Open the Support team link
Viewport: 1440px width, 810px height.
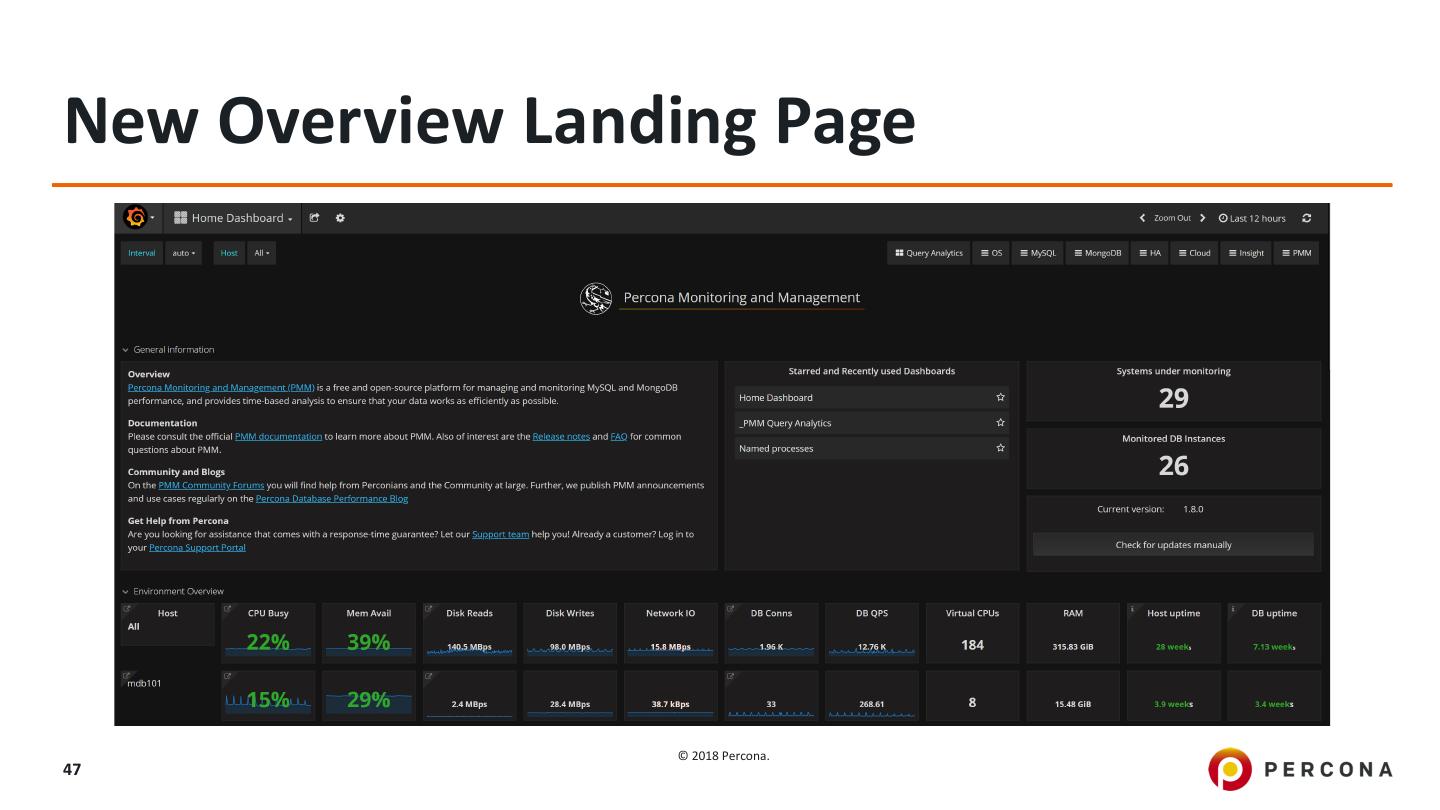(x=500, y=534)
